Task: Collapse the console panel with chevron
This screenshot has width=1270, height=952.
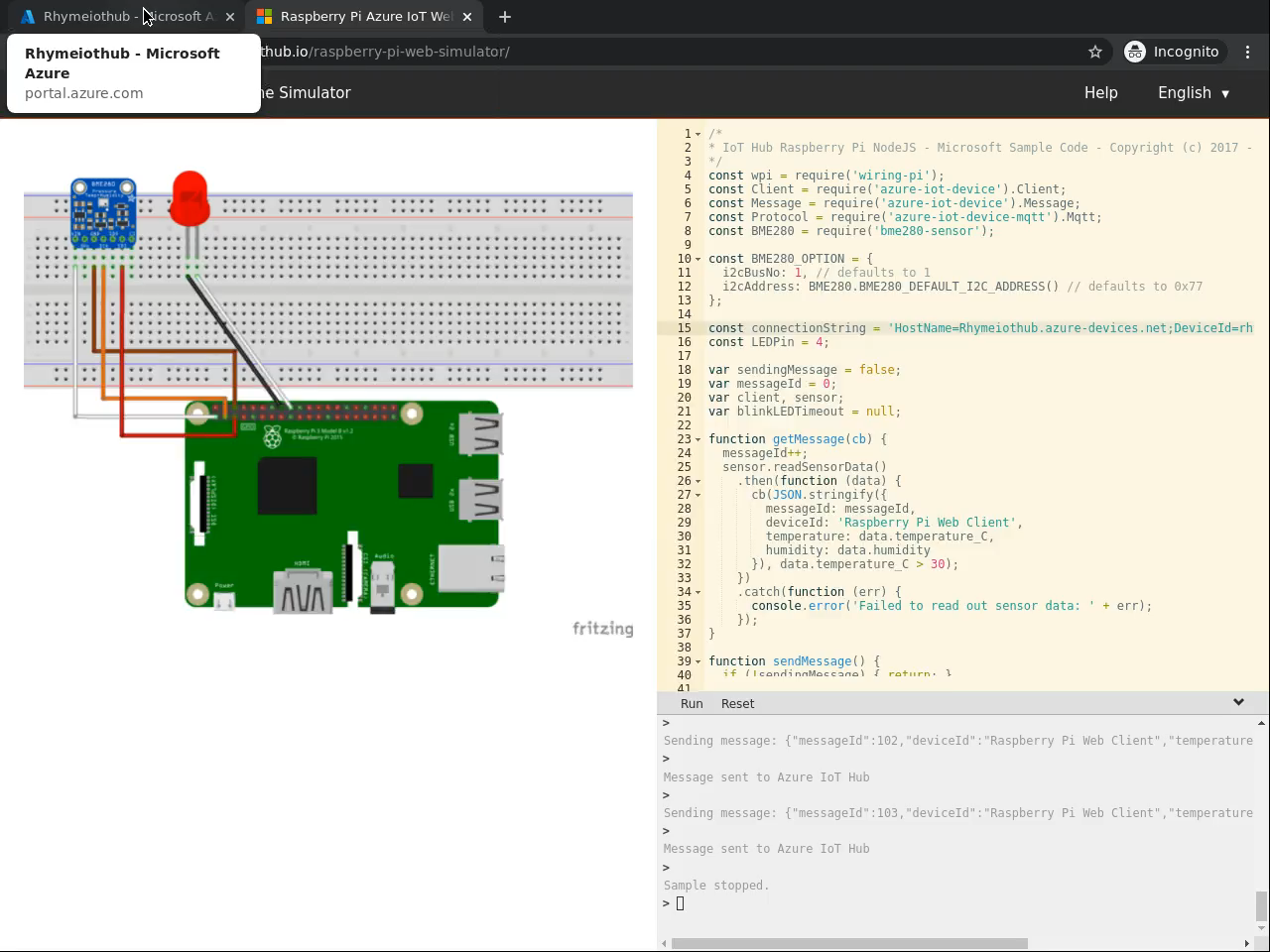Action: pyautogui.click(x=1238, y=702)
